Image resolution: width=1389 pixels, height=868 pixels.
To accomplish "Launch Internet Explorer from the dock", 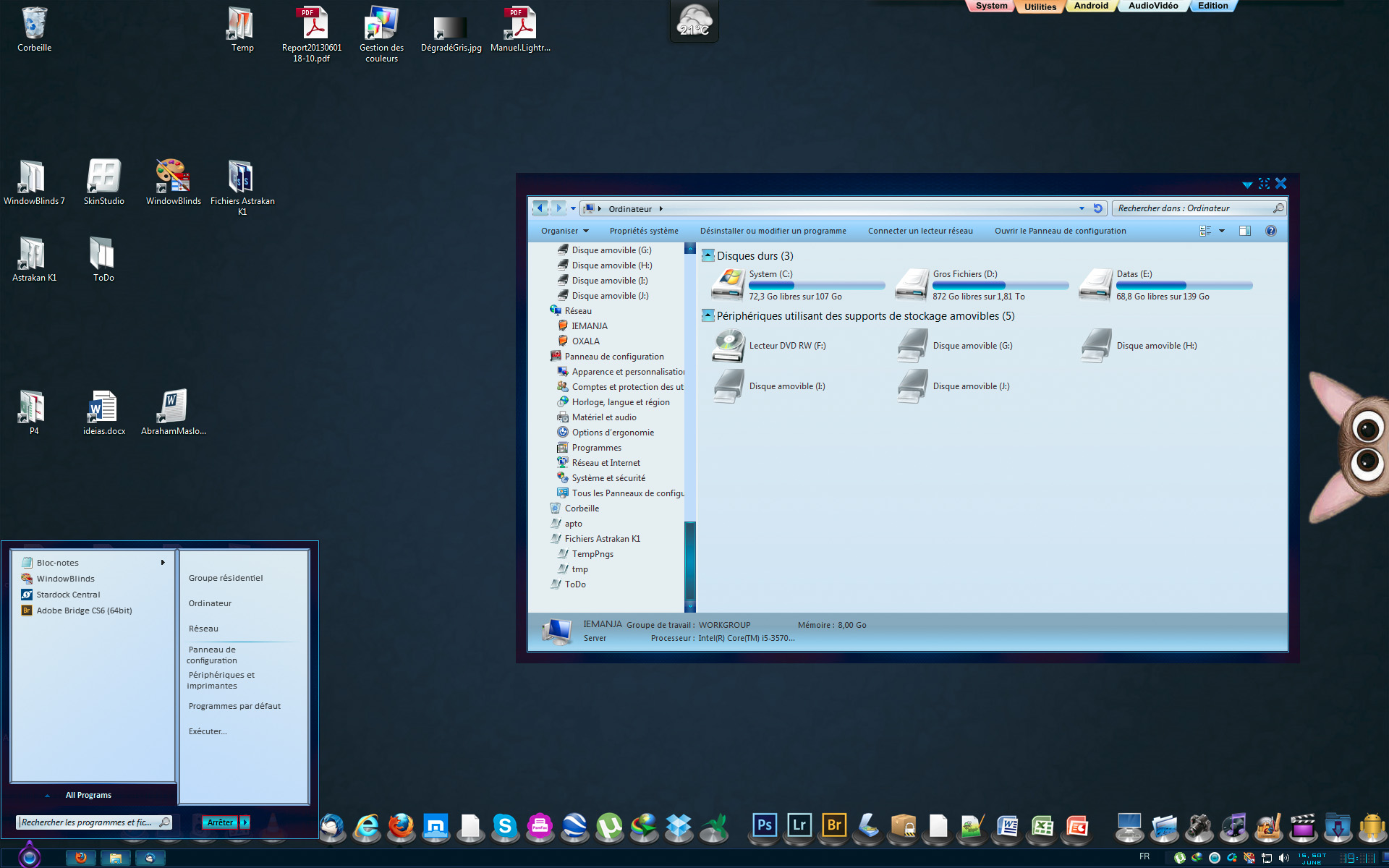I will [367, 826].
